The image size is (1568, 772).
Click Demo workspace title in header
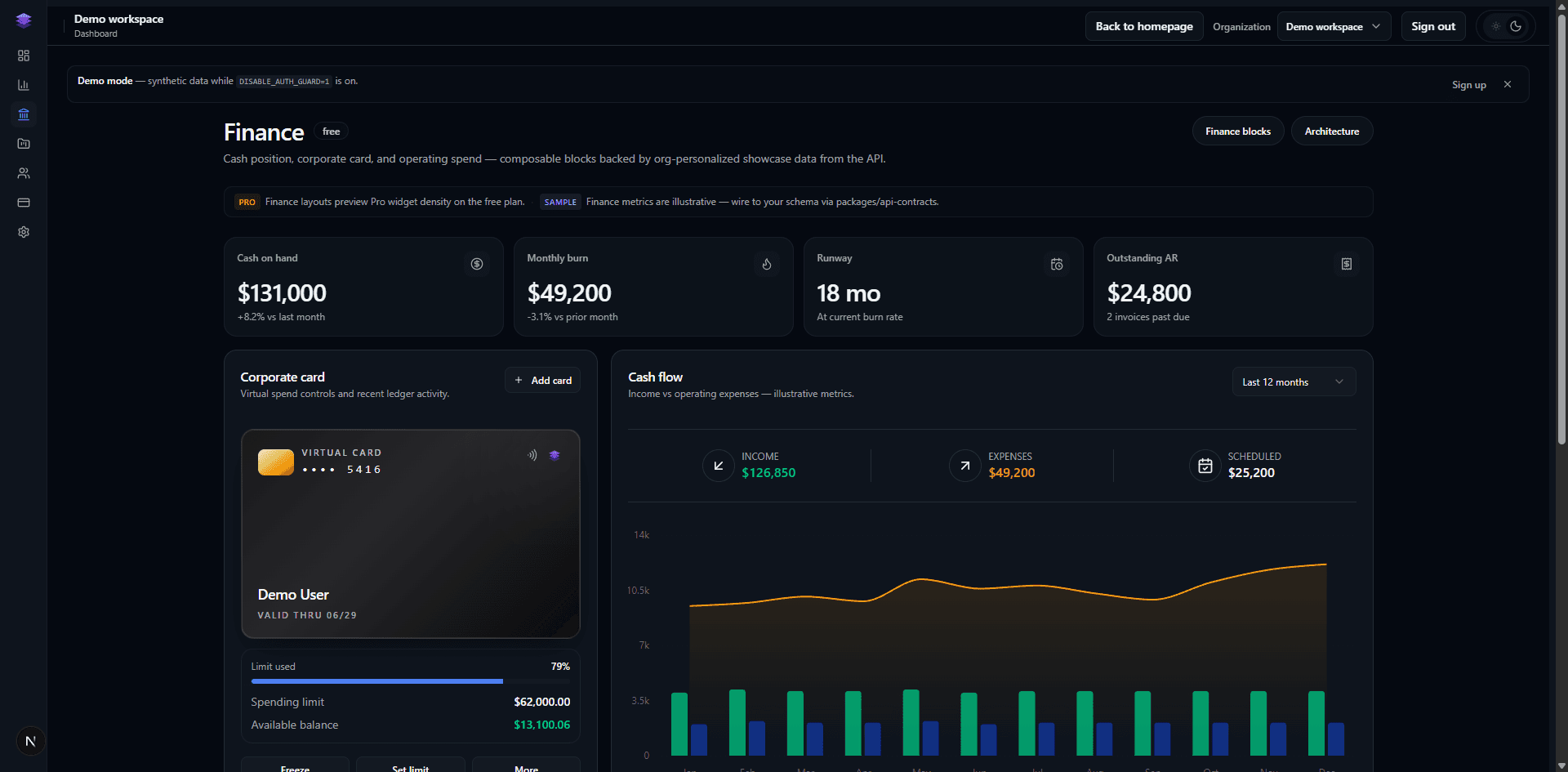click(118, 19)
